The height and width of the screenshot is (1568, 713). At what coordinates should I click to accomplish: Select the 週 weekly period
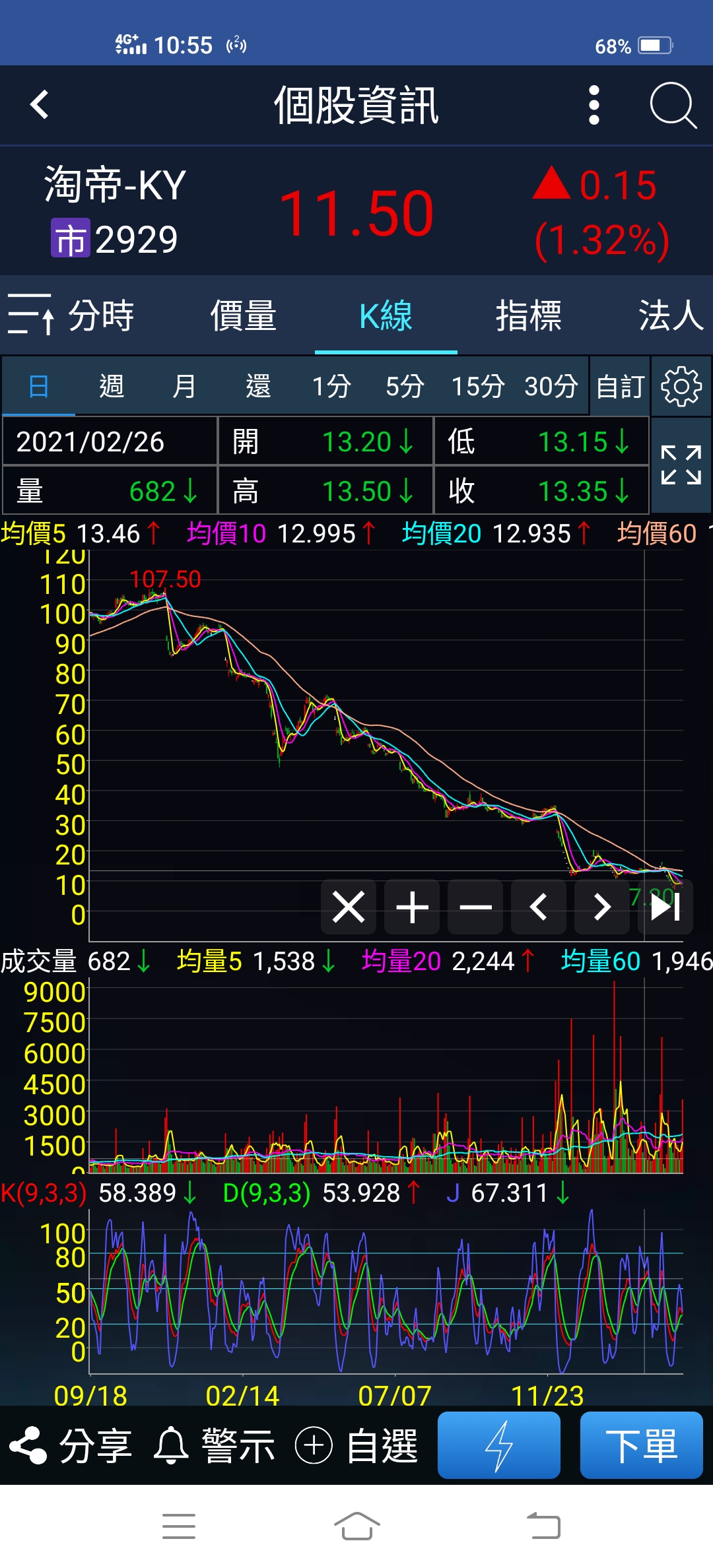[x=112, y=387]
